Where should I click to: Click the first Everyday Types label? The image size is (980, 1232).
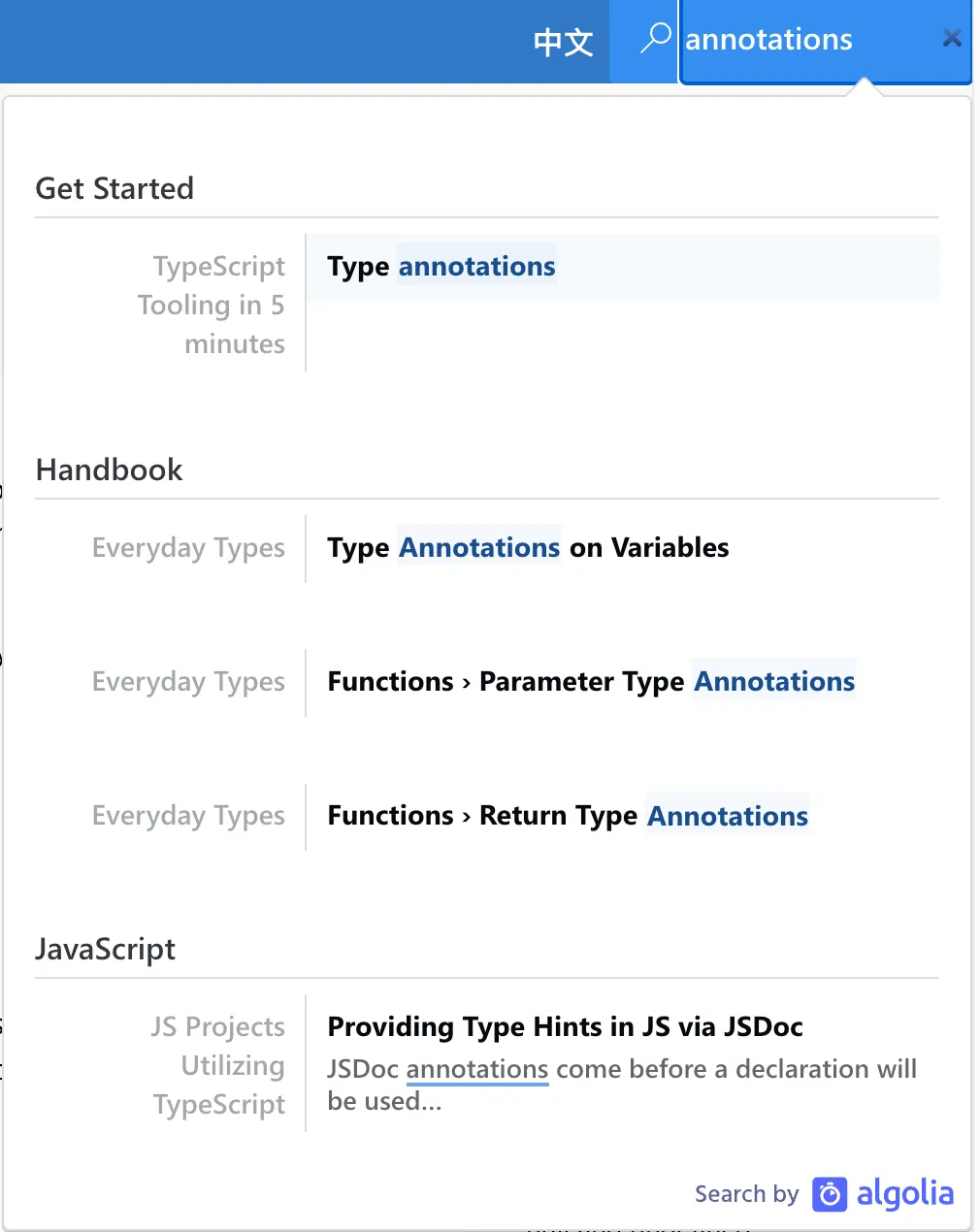coord(188,548)
